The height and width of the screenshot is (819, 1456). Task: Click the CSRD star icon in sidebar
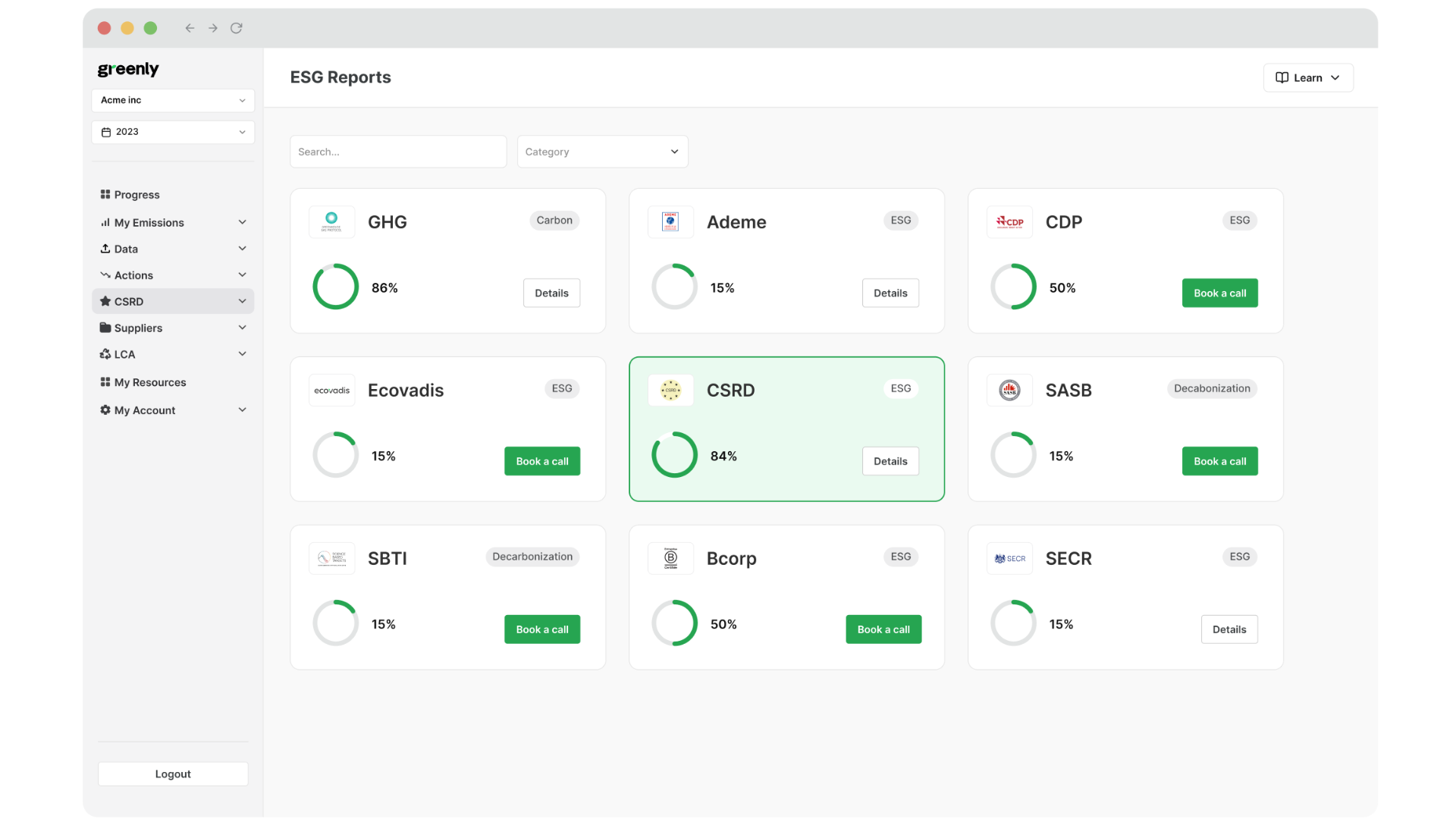point(105,301)
